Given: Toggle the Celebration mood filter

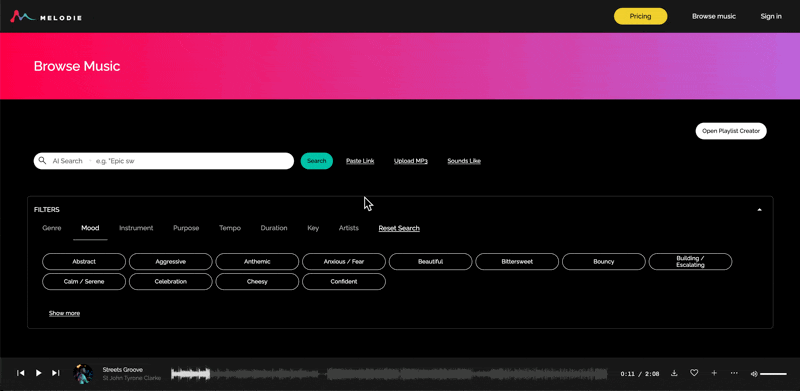Looking at the screenshot, I should [x=170, y=281].
